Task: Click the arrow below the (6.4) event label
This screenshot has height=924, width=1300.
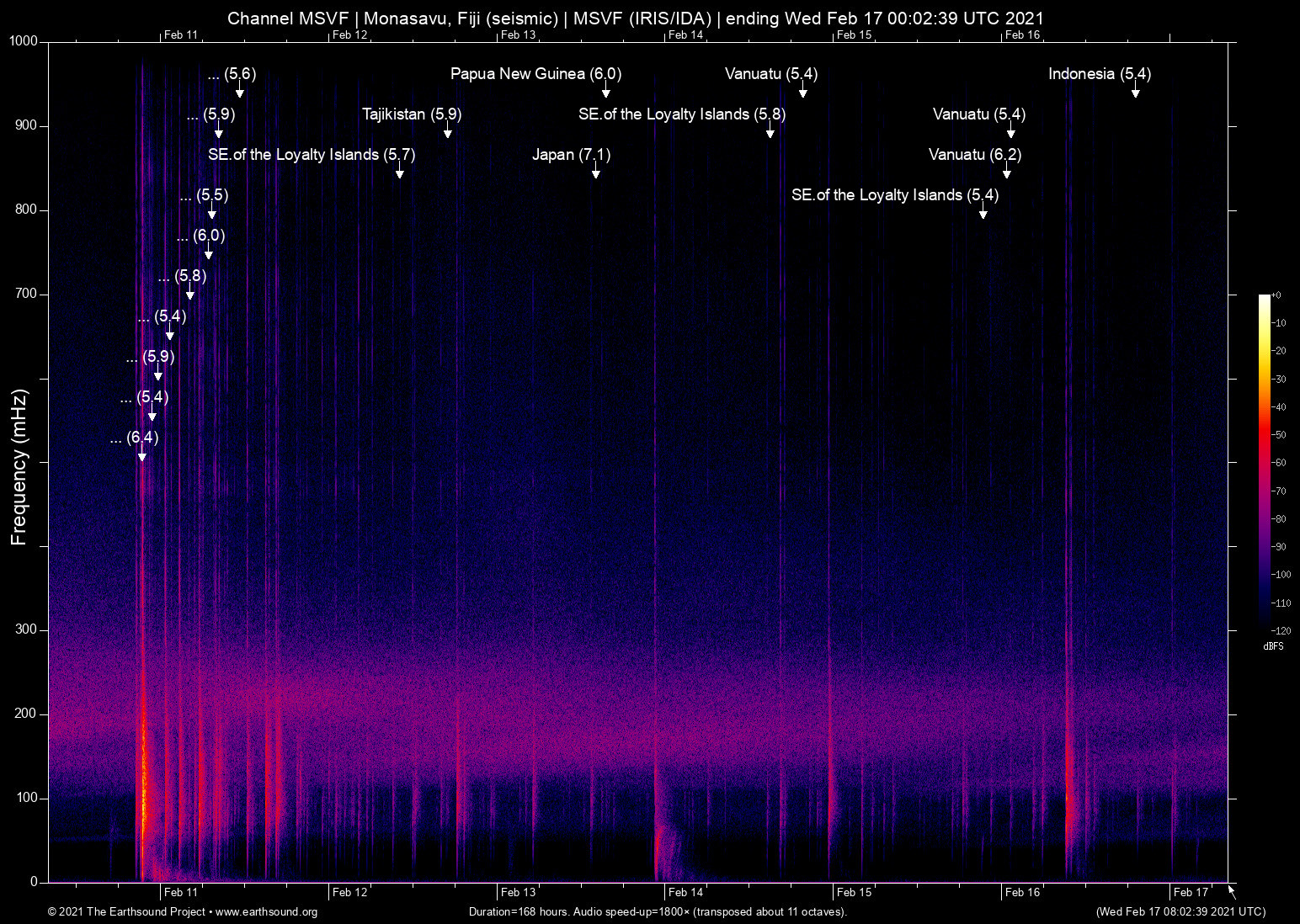Action: point(142,455)
